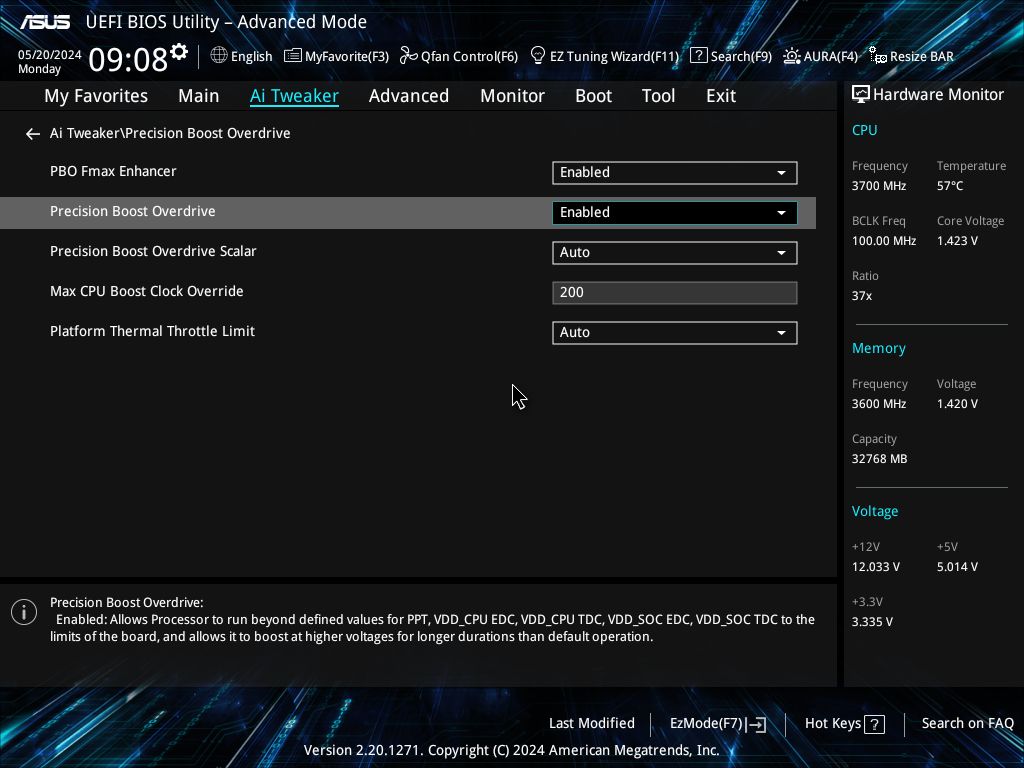
Task: Open the Tool tab
Action: pos(658,96)
